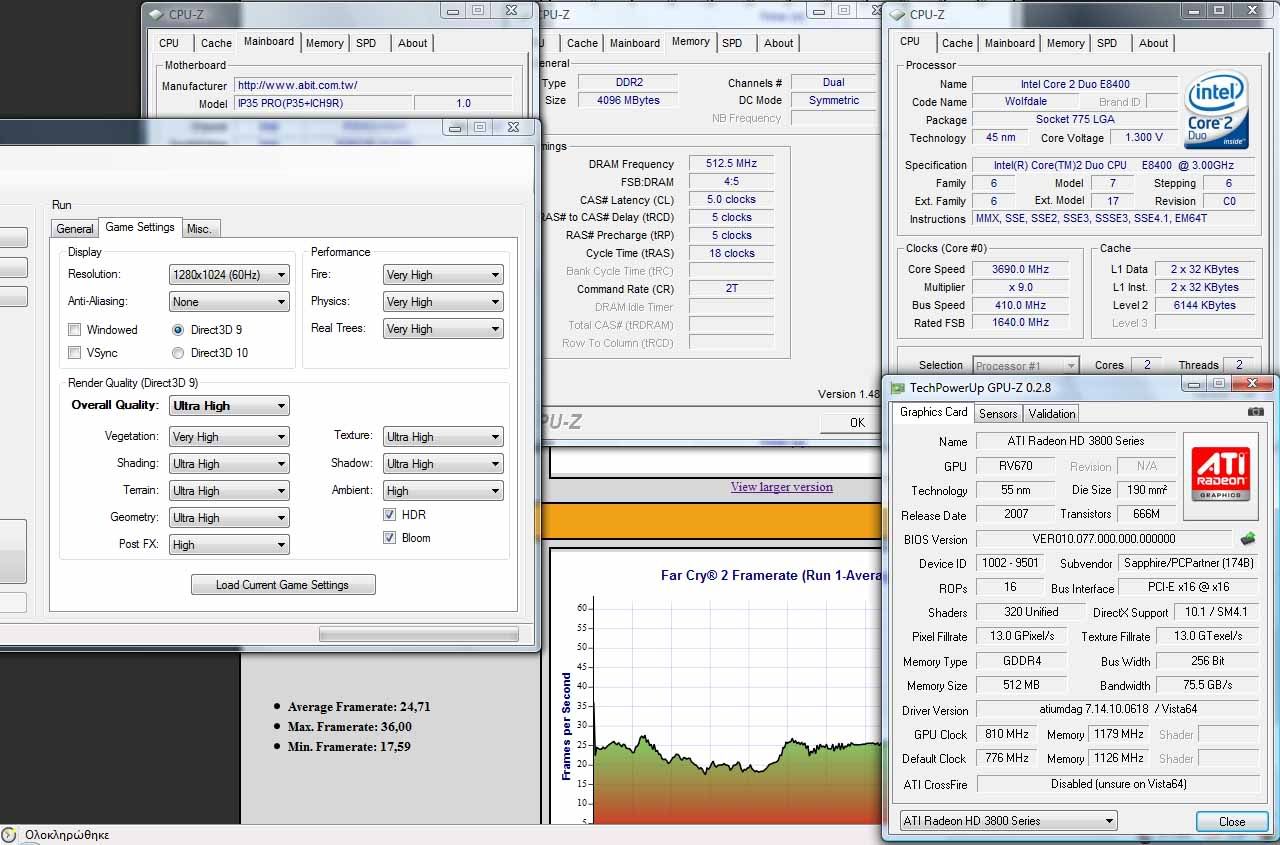Click the Average Framerate: 24,71 text
Image resolution: width=1280 pixels, height=845 pixels.
[x=359, y=707]
